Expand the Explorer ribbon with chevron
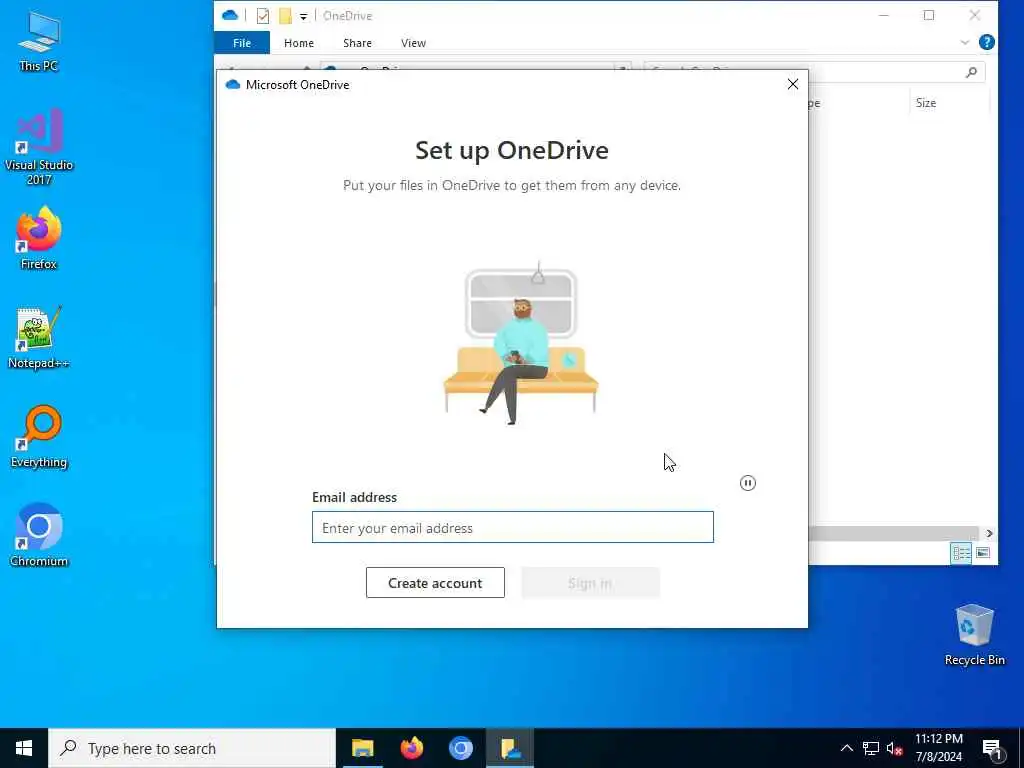This screenshot has width=1024, height=768. click(x=965, y=42)
